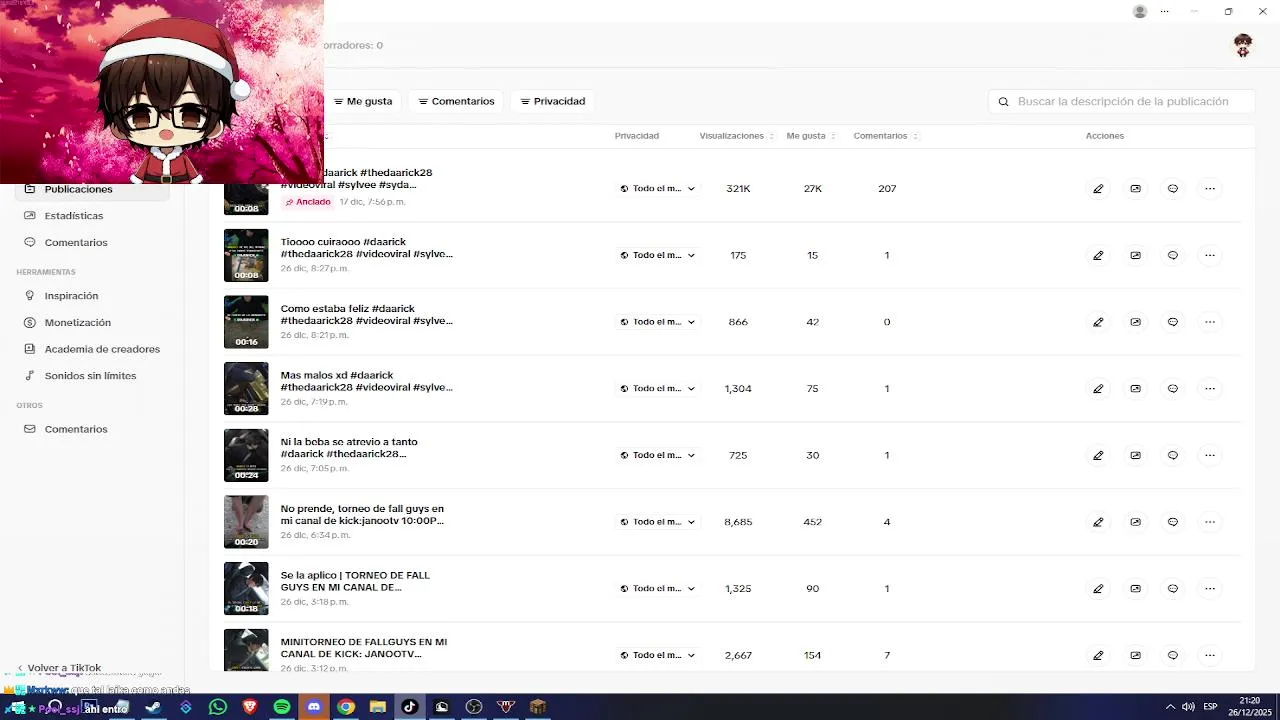View analytics for 'Tioooo cuiraooo' post
Viewport: 1280px width, 720px height.
(1135, 255)
